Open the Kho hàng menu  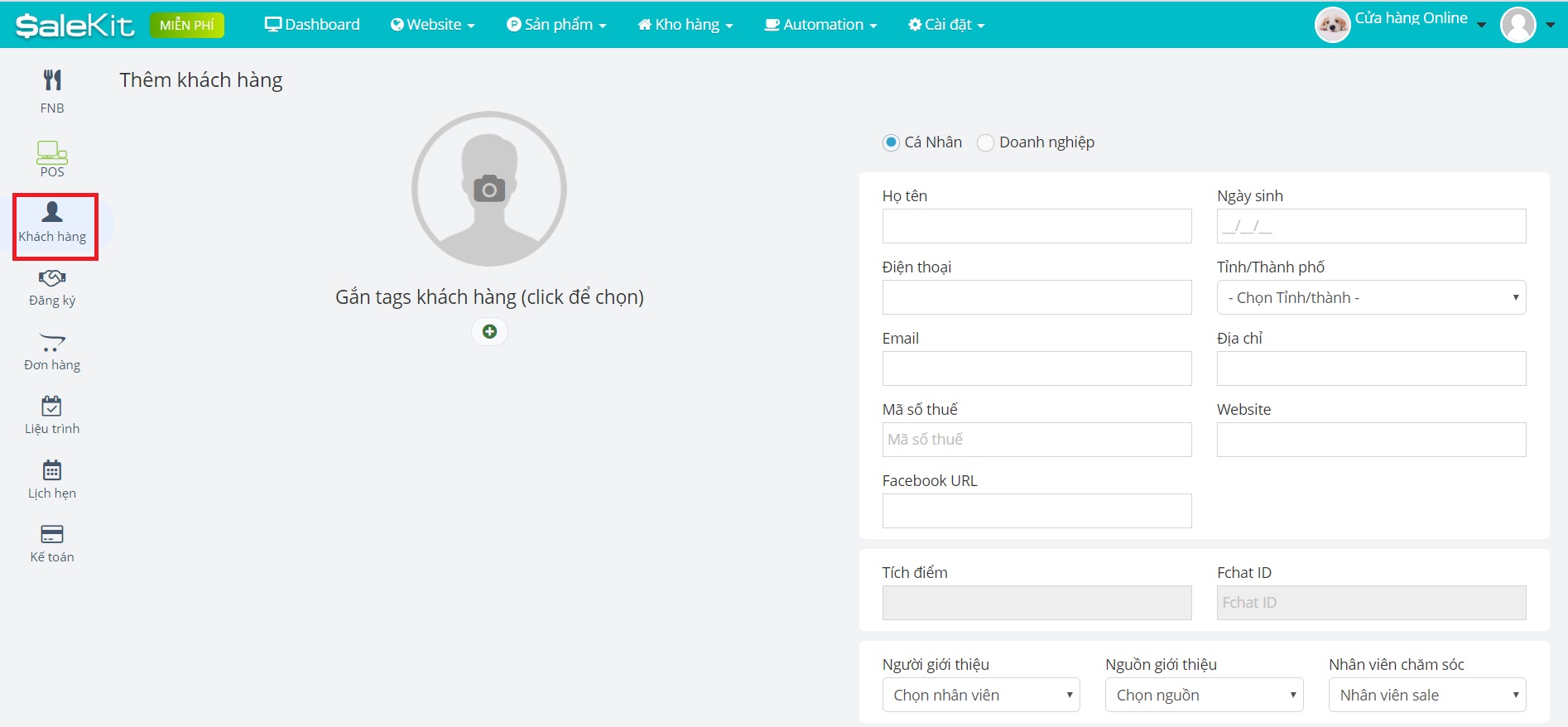(685, 25)
